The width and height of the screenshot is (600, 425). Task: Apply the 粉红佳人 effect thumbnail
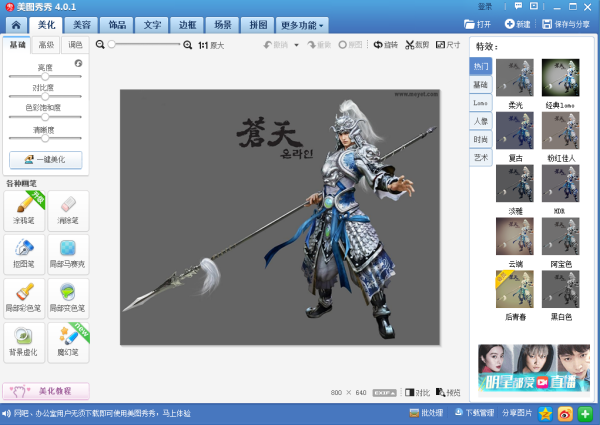coord(561,130)
